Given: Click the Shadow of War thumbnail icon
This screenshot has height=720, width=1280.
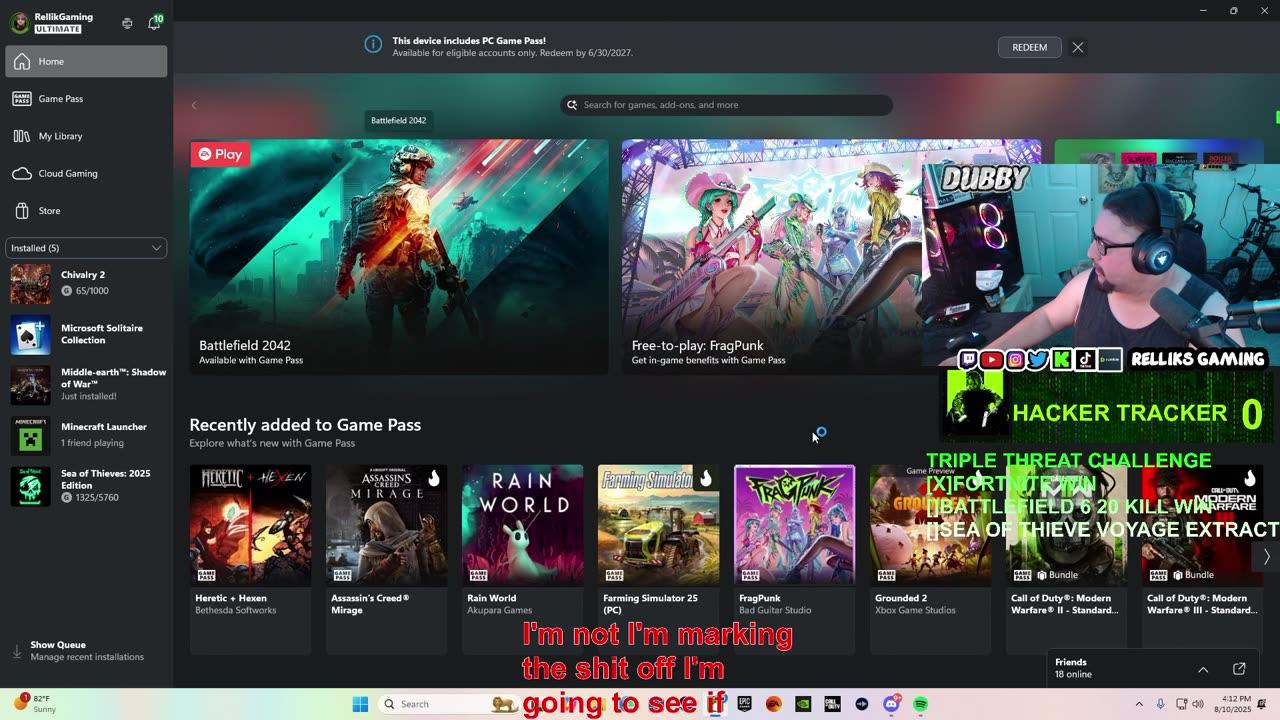Looking at the screenshot, I should click(30, 385).
